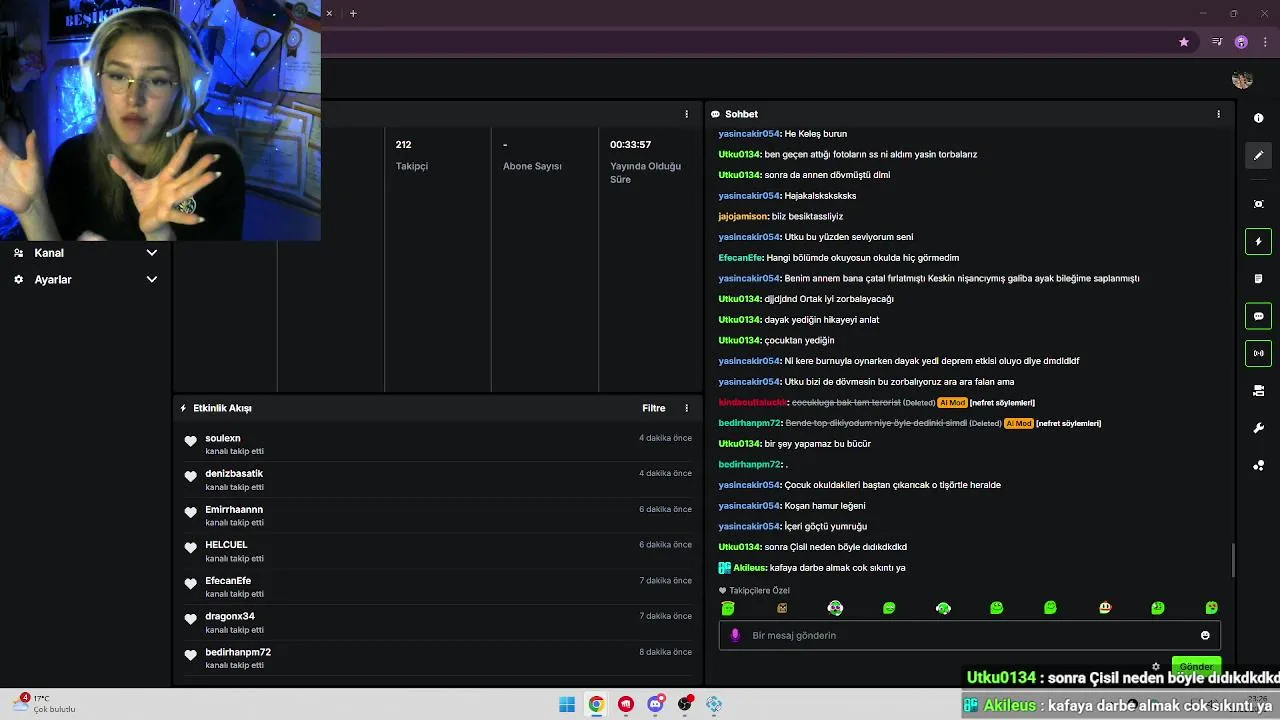1280x720 pixels.
Task: Click HELCUEL in the activity feed
Action: 226,545
